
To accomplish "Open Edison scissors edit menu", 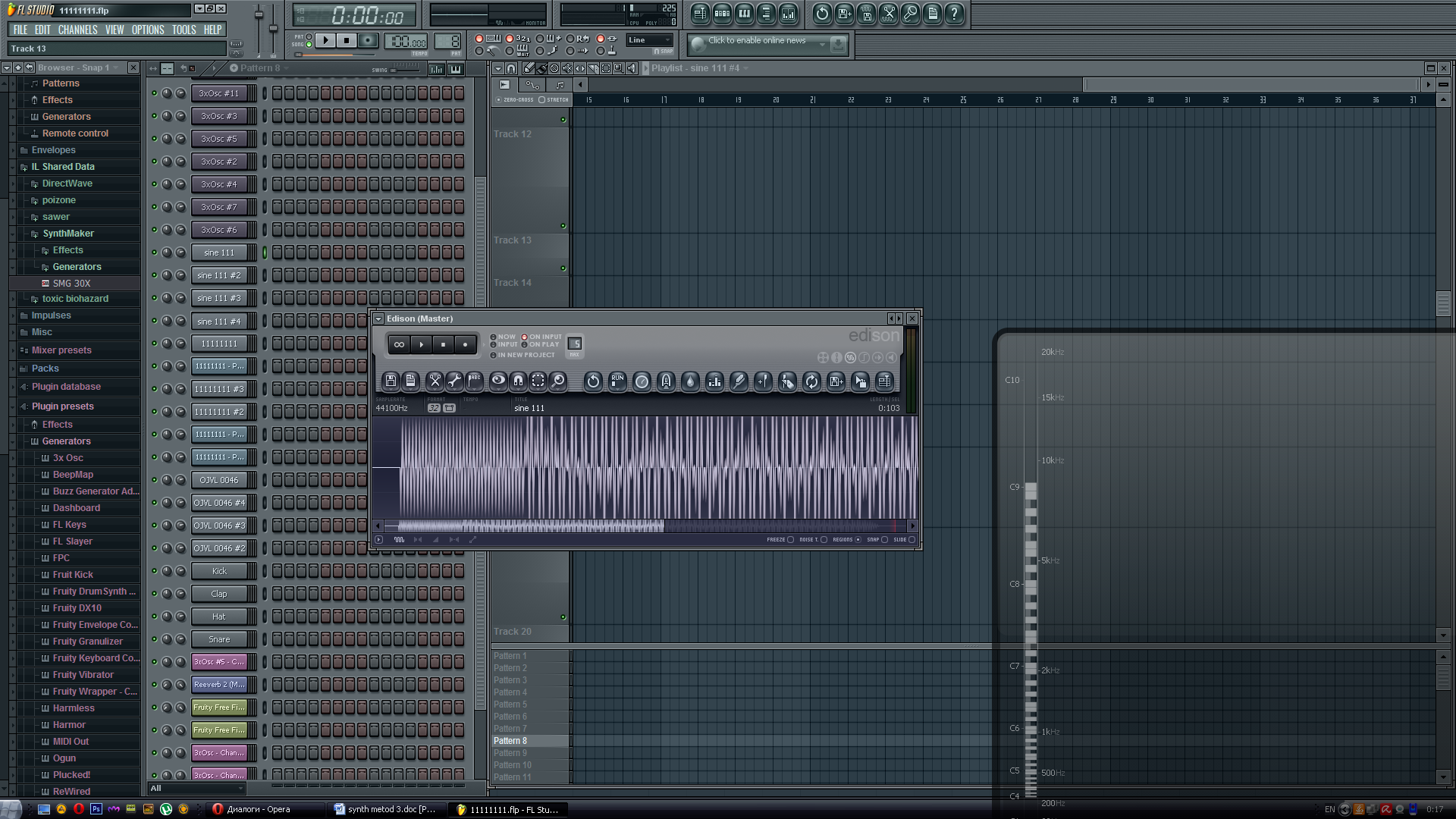I will point(435,381).
